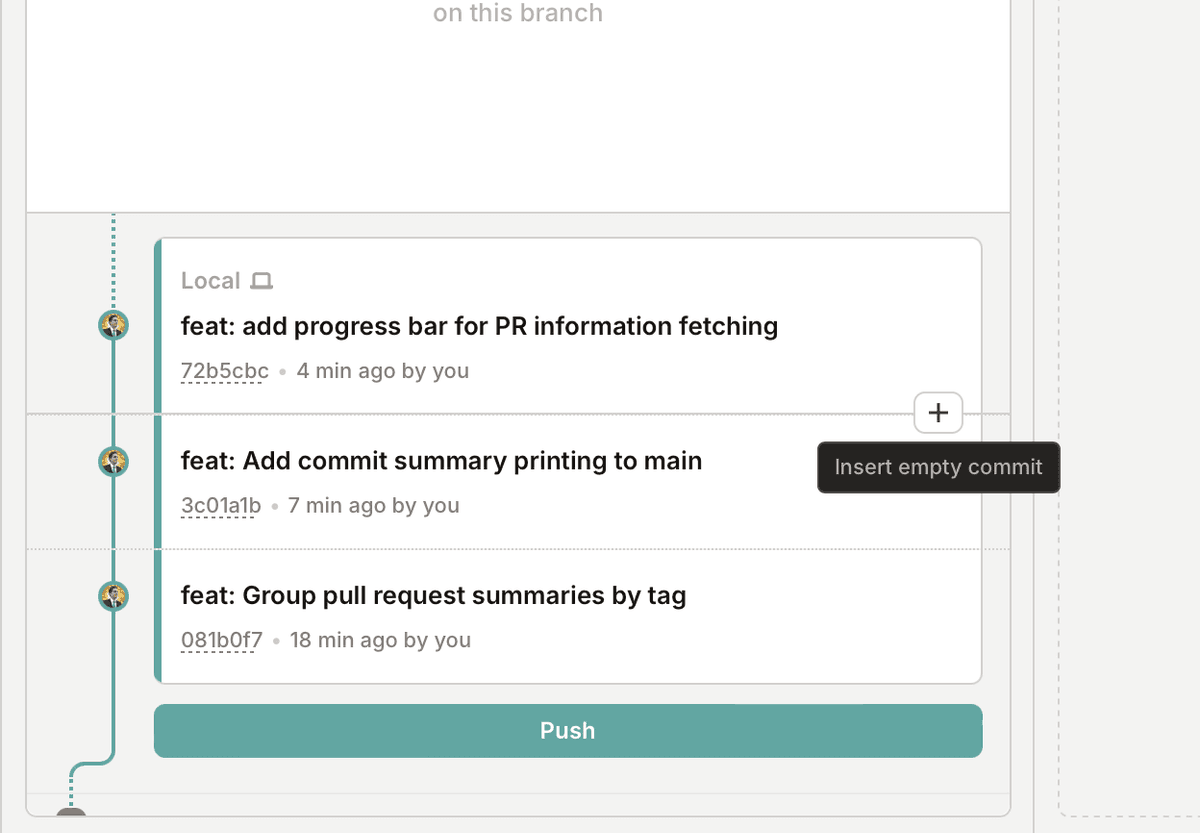Click the bottom avatar node in the commit graph
Screen dimensions: 1200x833
point(113,596)
